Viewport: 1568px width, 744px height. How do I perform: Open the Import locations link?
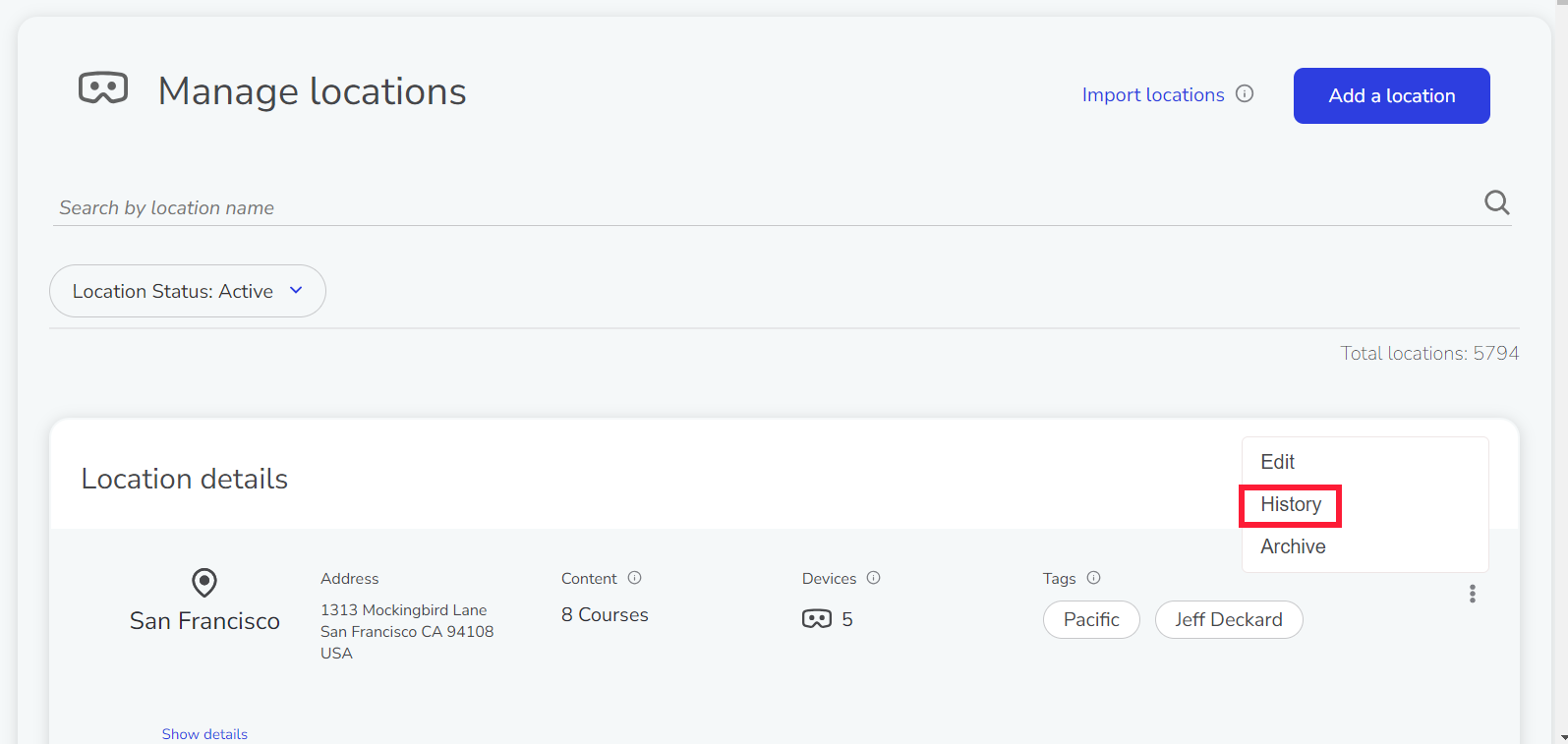(1153, 95)
